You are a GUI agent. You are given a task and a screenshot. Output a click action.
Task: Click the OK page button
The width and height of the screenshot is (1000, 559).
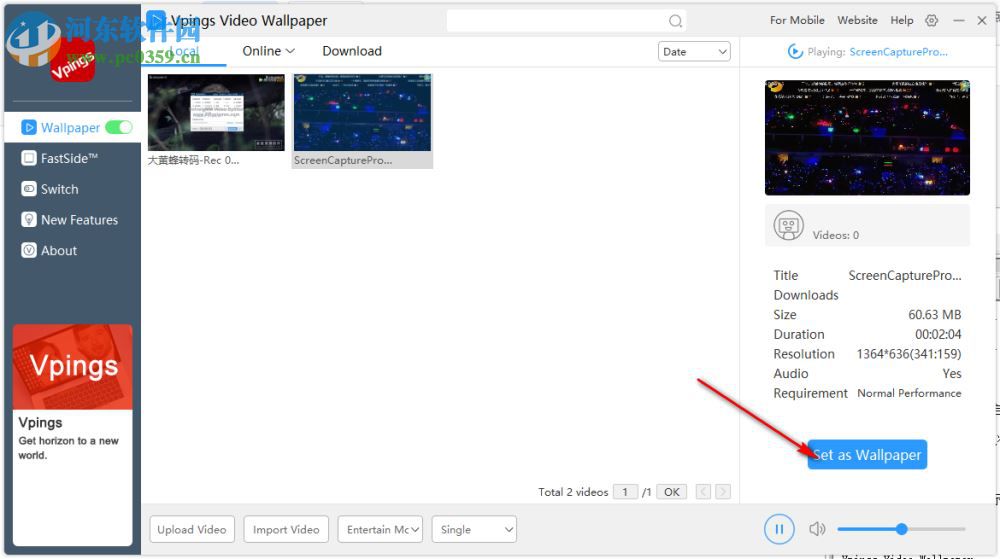672,491
